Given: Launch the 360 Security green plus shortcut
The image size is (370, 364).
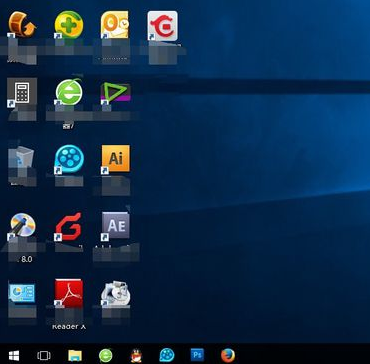Looking at the screenshot, I should tap(69, 24).
